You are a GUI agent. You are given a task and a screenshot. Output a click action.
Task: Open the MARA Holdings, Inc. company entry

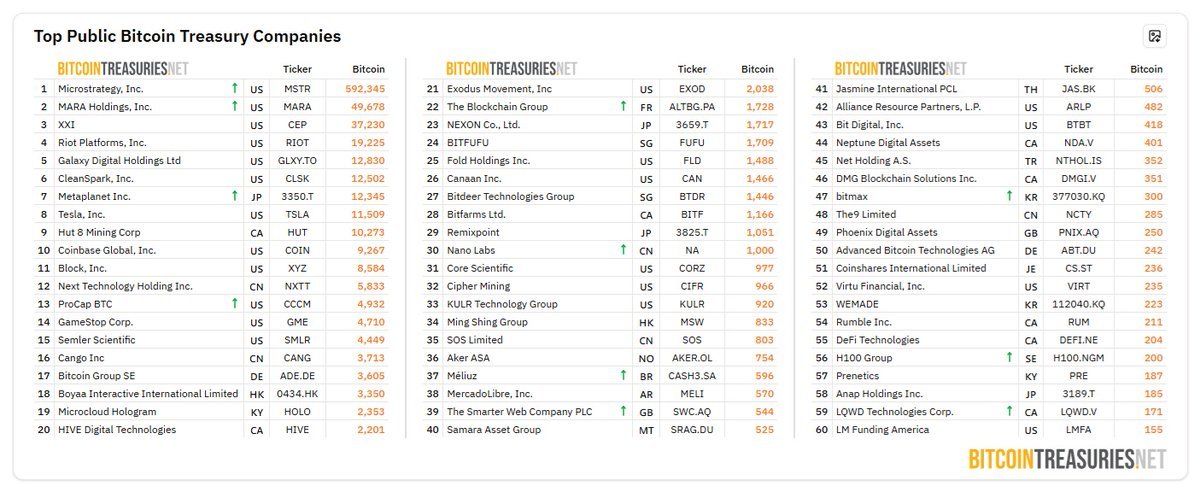click(105, 107)
